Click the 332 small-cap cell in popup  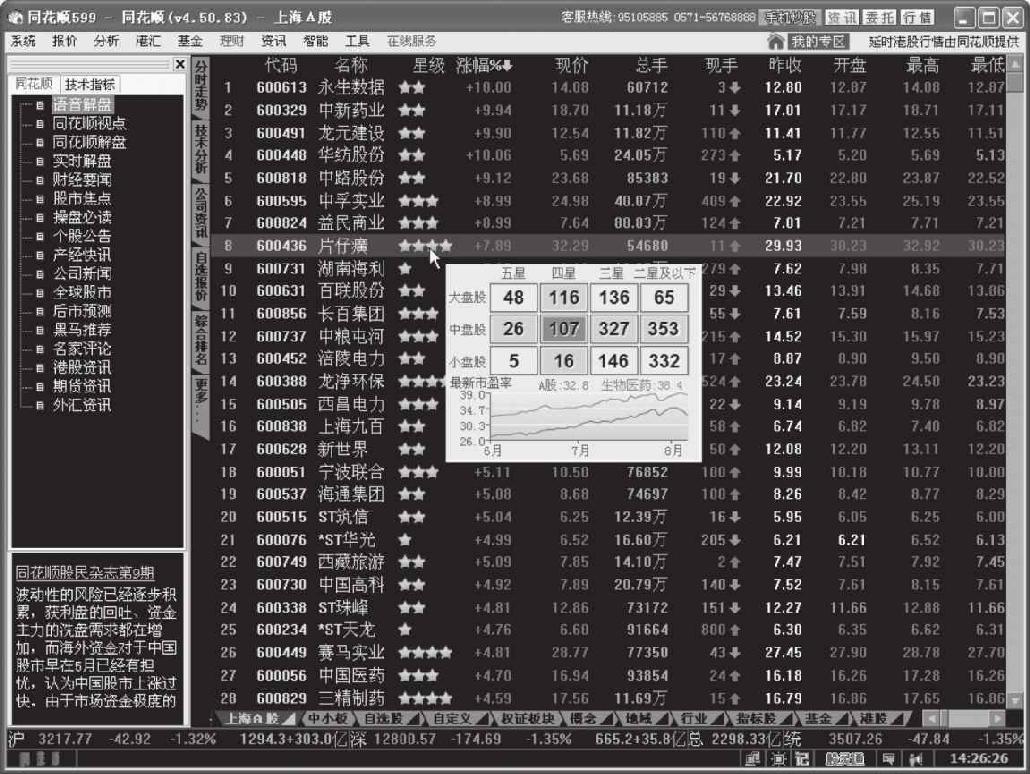tap(664, 361)
